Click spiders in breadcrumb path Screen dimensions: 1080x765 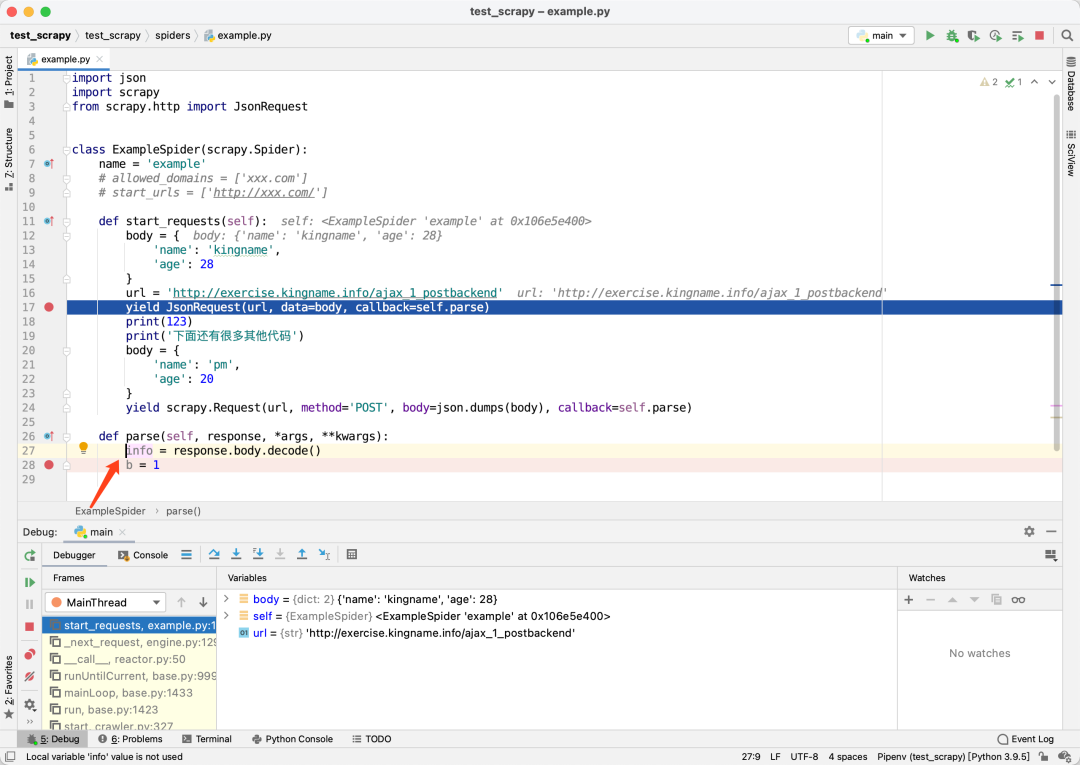click(172, 35)
